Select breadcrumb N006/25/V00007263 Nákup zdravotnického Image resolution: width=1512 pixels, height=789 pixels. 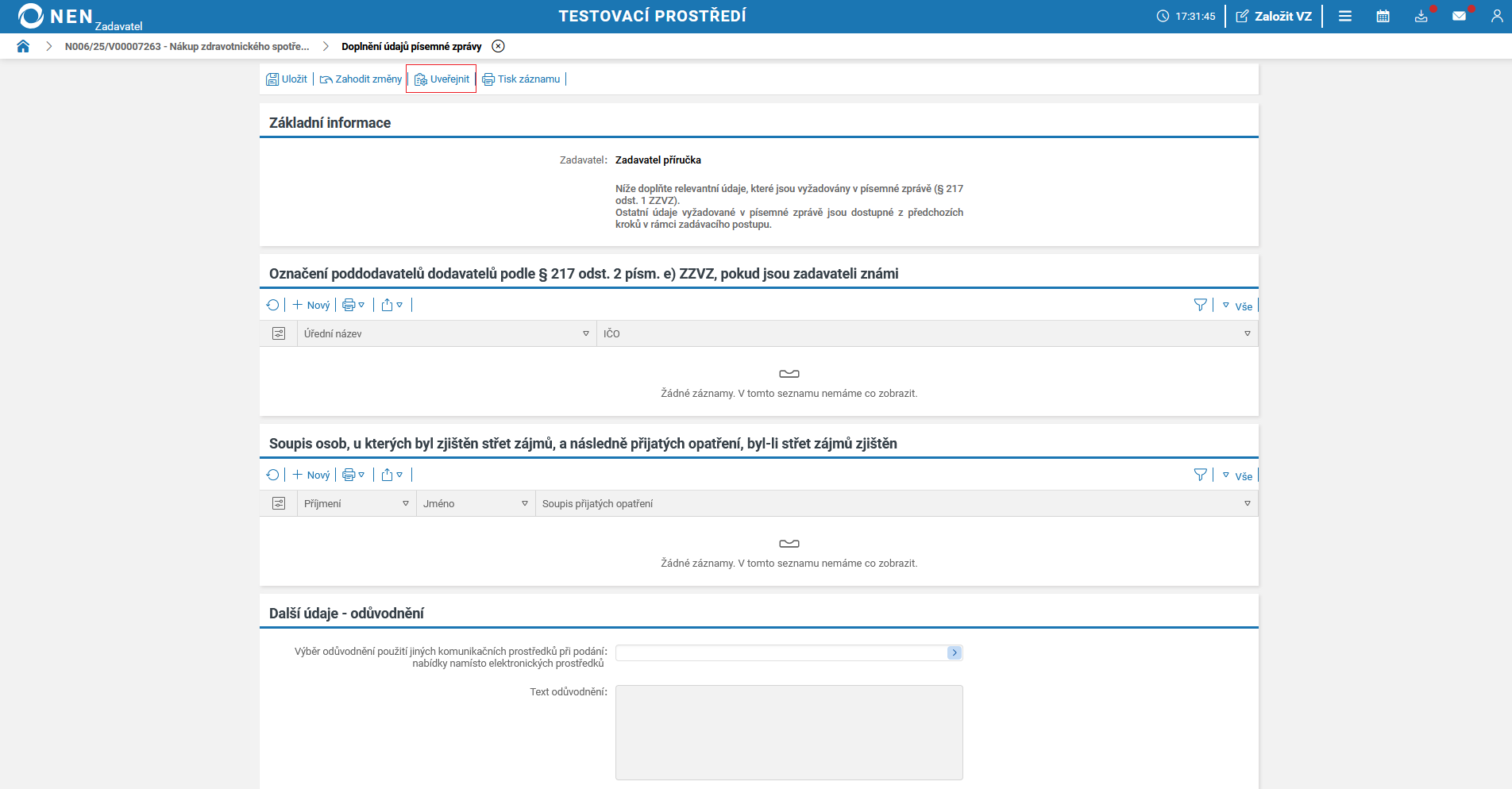[x=188, y=46]
